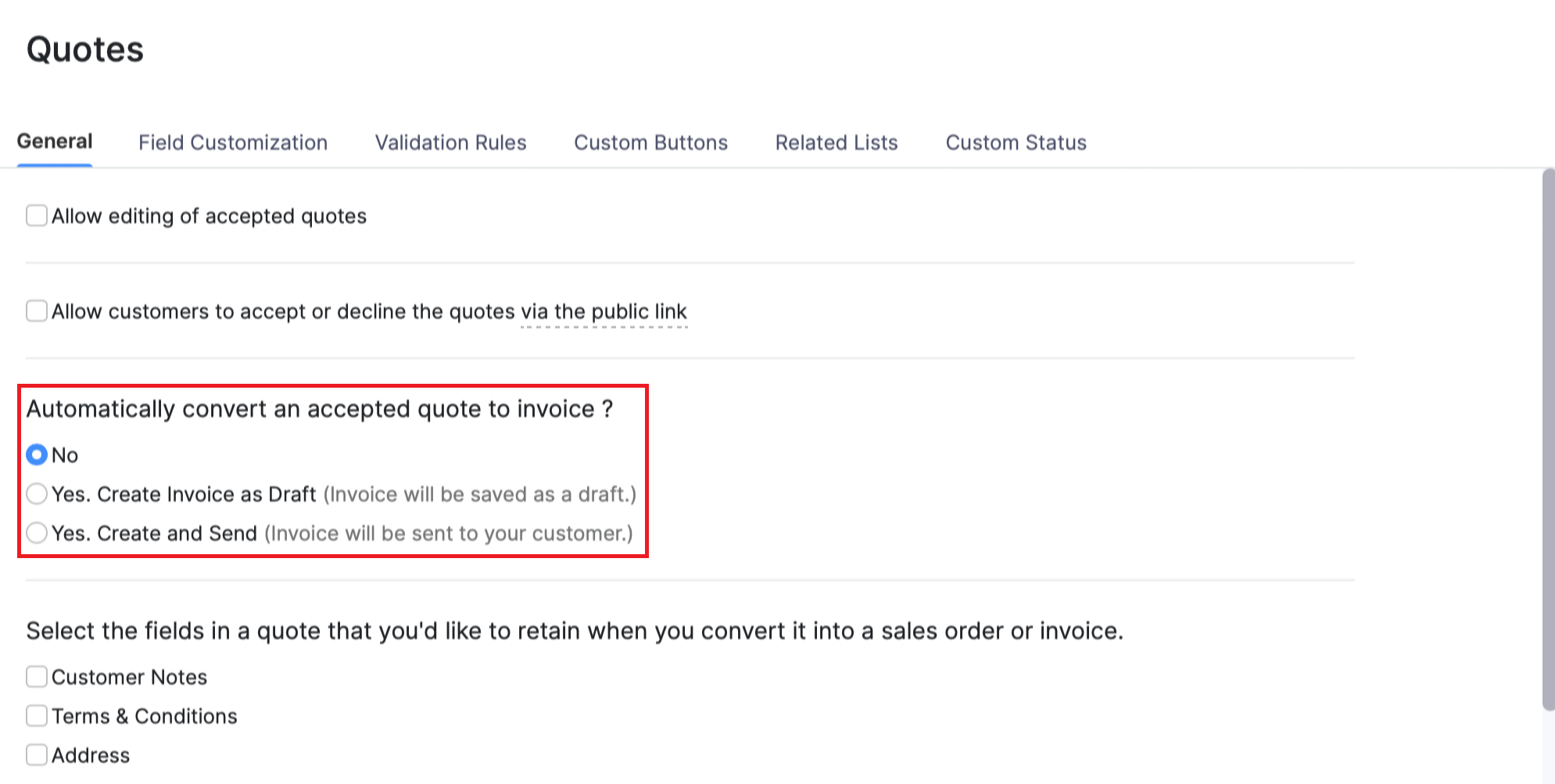Open the Custom Status tab
This screenshot has width=1555, height=784.
pos(1016,142)
